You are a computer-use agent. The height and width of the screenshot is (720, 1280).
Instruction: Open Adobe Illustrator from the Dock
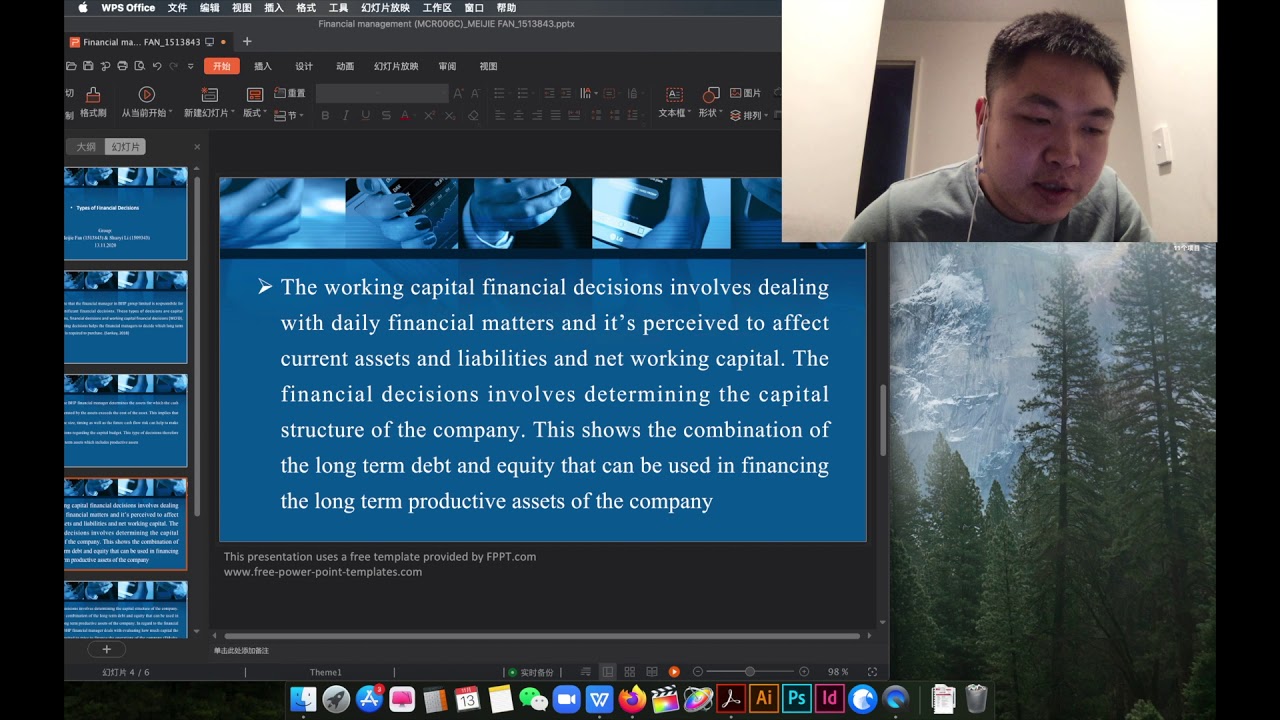click(x=763, y=698)
